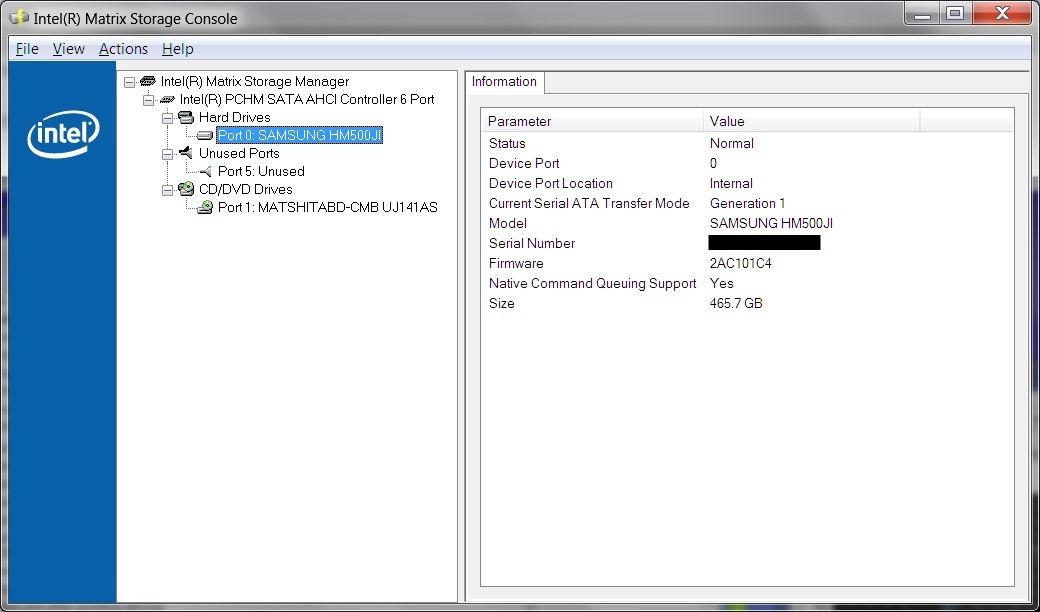Viewport: 1040px width, 612px height.
Task: Select the CD/DVD Drives tree item
Action: click(245, 189)
